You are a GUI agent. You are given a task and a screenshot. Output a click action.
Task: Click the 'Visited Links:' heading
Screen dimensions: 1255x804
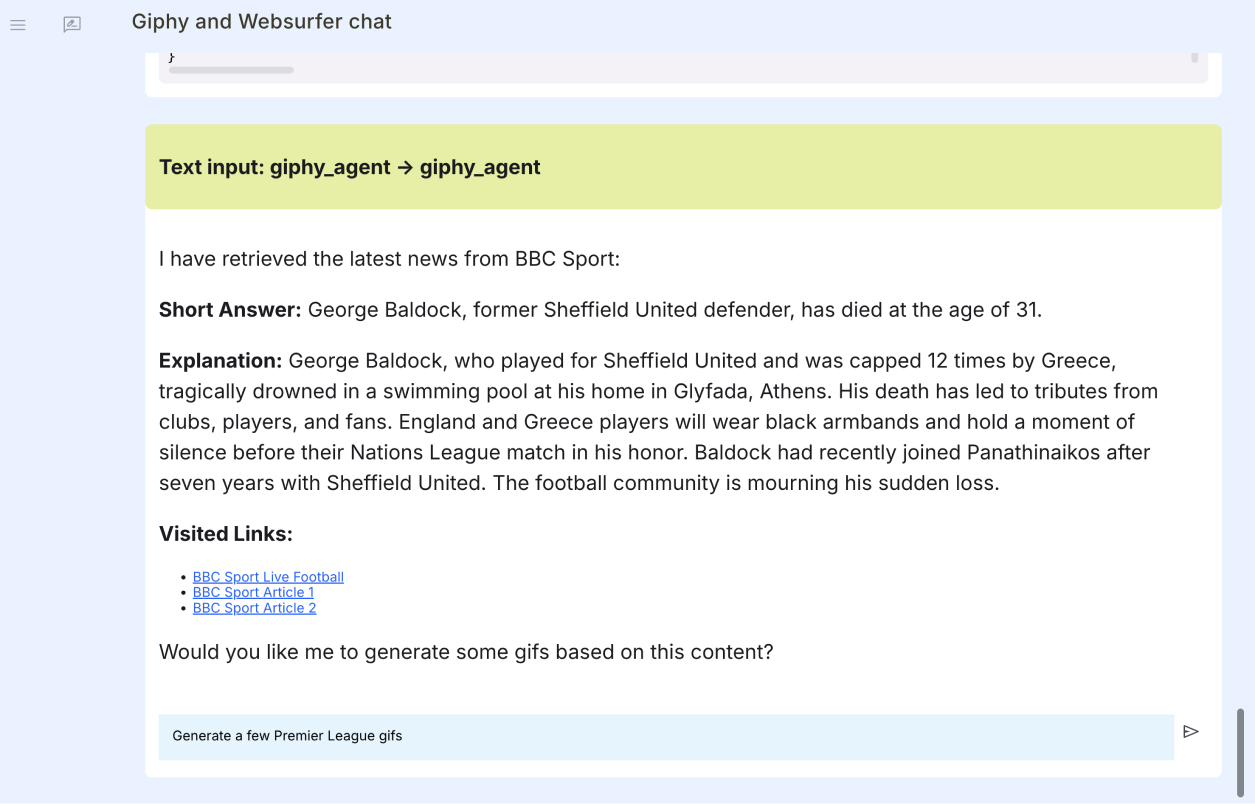pyautogui.click(x=226, y=534)
